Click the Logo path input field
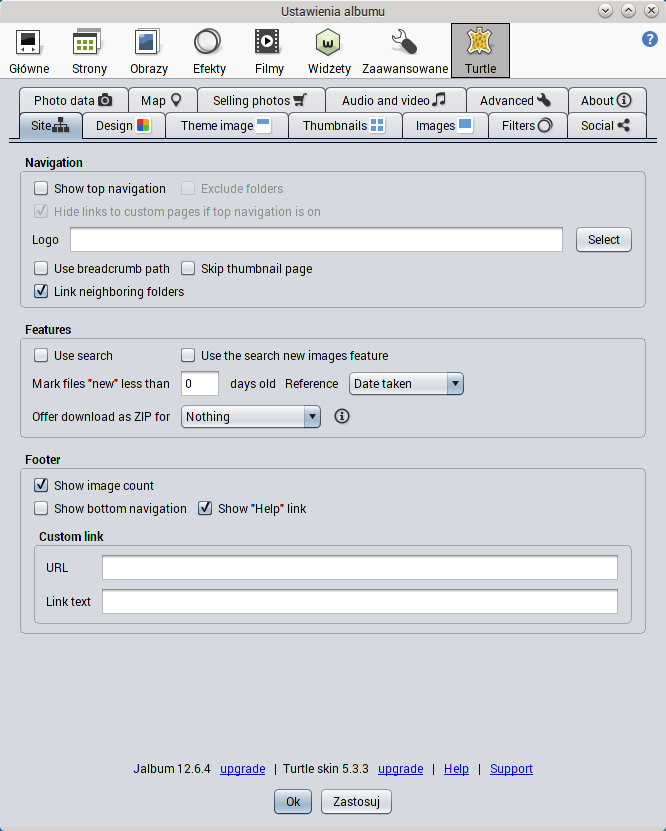666x831 pixels. click(x=316, y=240)
